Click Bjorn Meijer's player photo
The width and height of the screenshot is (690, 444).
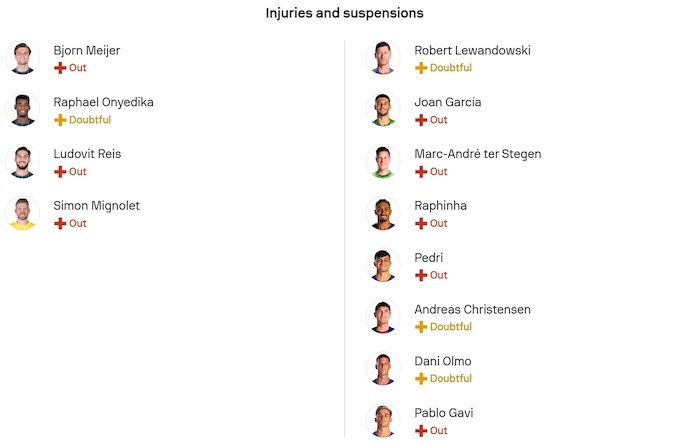pyautogui.click(x=21, y=58)
